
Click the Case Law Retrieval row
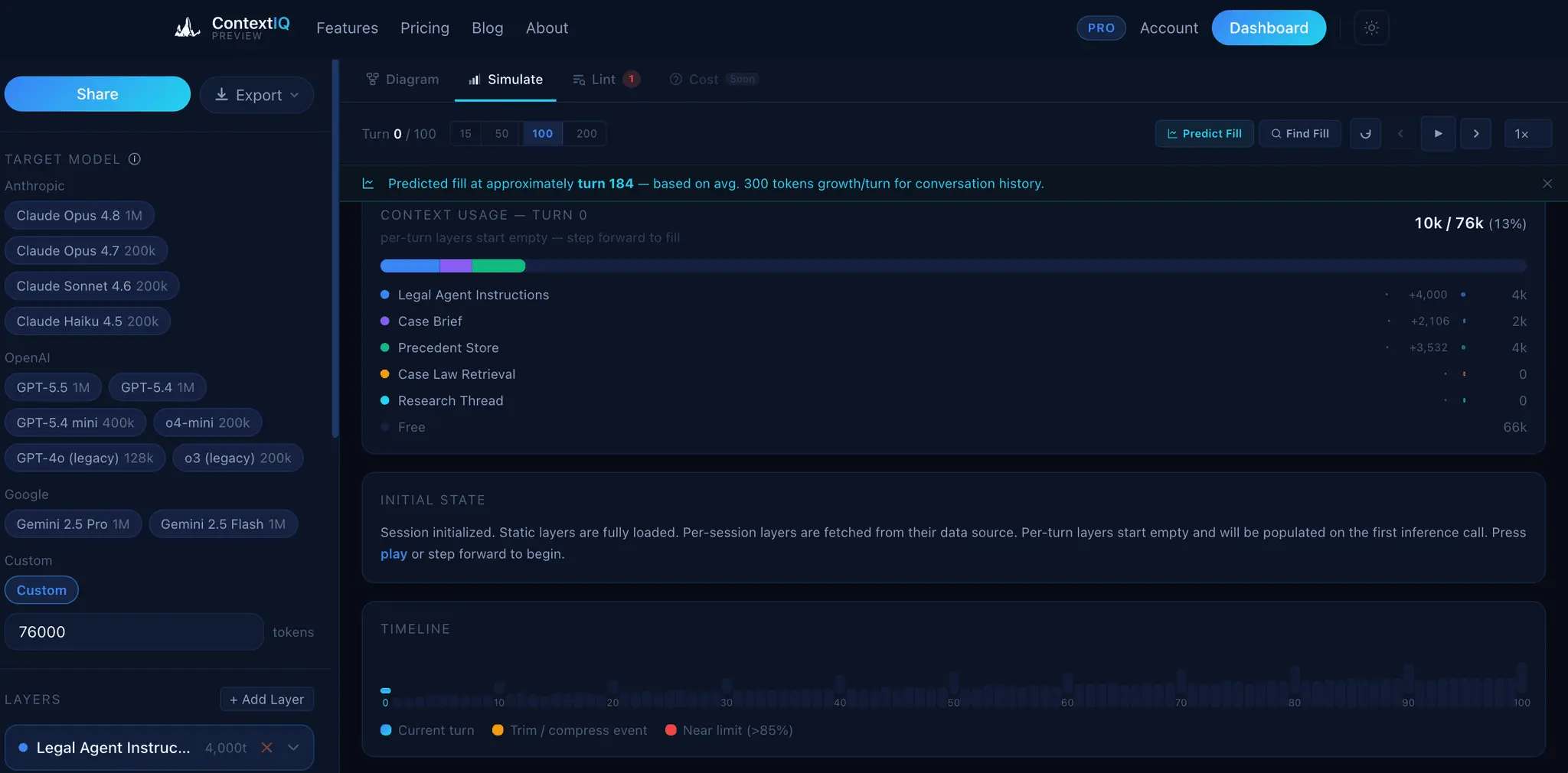click(x=953, y=374)
